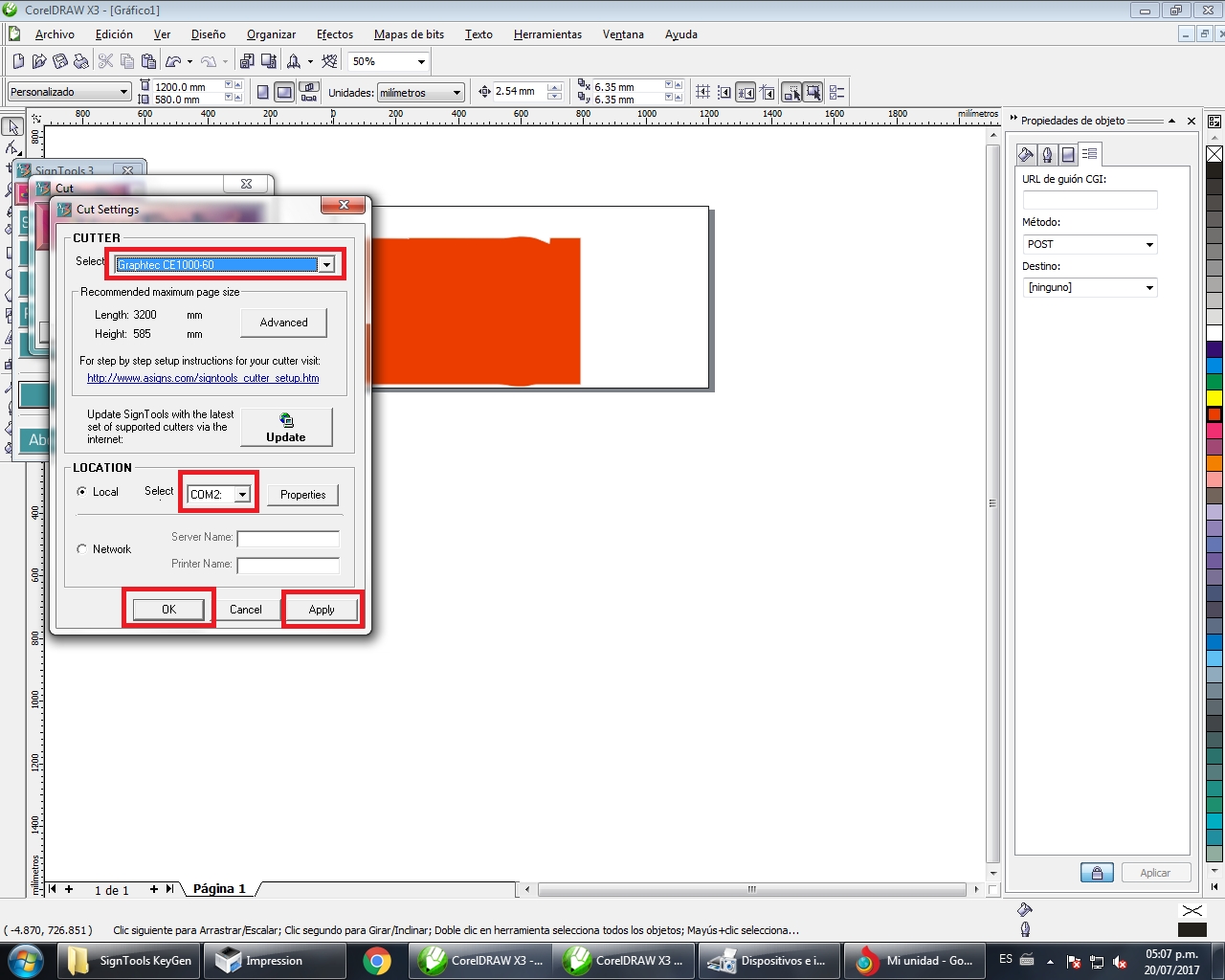Click the Export icon in toolbar
Screen dimensions: 1225x980
(x=269, y=61)
